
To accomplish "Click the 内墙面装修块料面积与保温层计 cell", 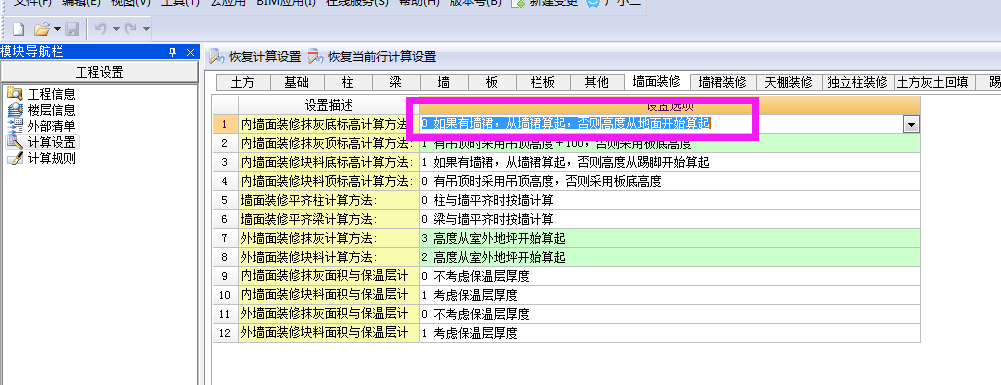I will pyautogui.click(x=329, y=296).
